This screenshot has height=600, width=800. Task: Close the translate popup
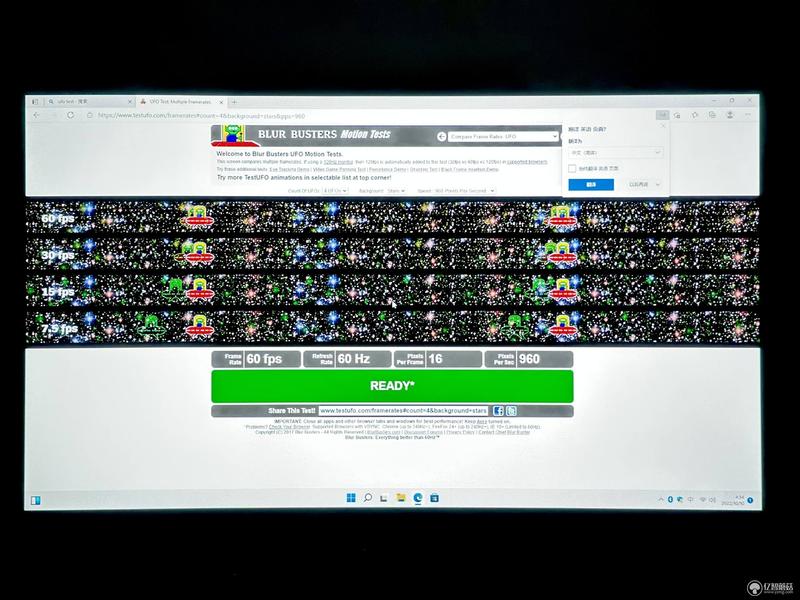click(x=663, y=126)
